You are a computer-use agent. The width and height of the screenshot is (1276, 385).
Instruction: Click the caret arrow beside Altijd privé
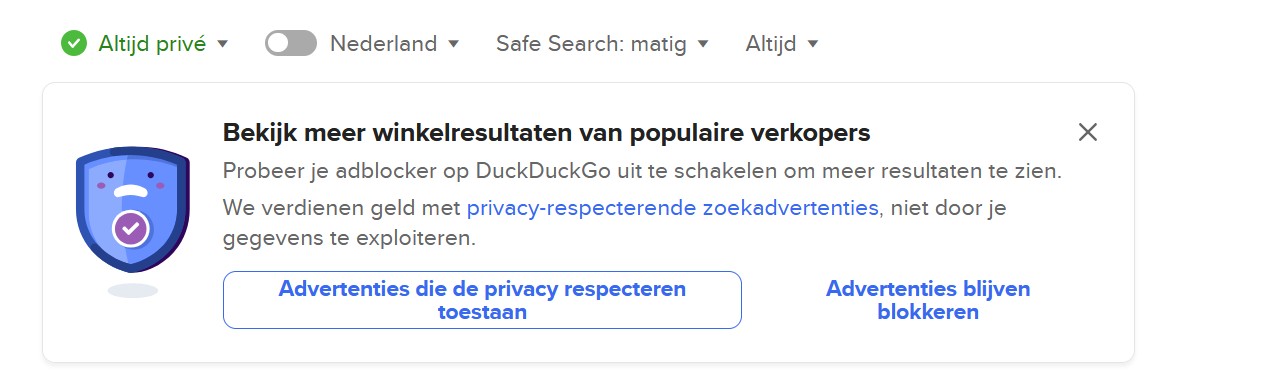pyautogui.click(x=223, y=44)
